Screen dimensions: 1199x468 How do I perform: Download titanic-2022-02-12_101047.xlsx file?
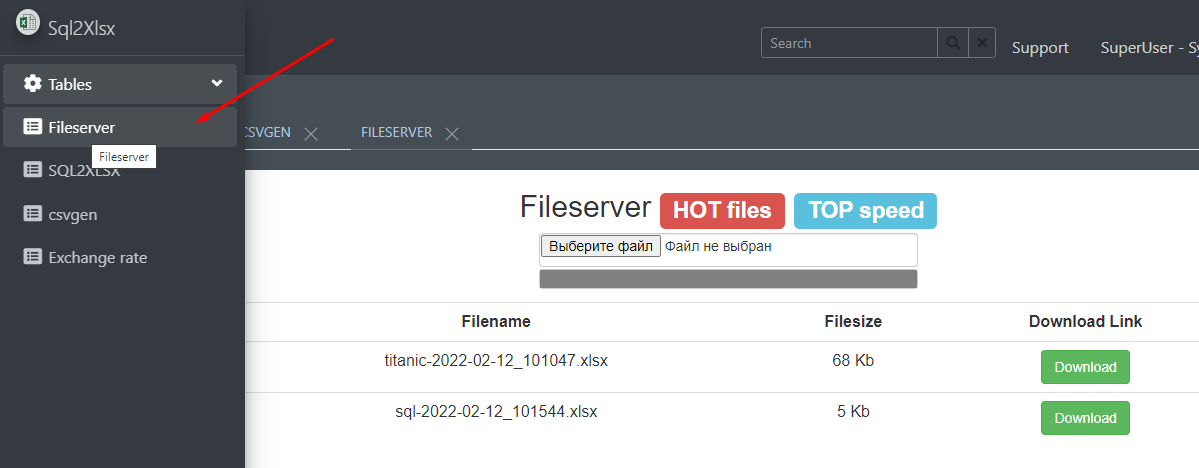pos(1085,367)
